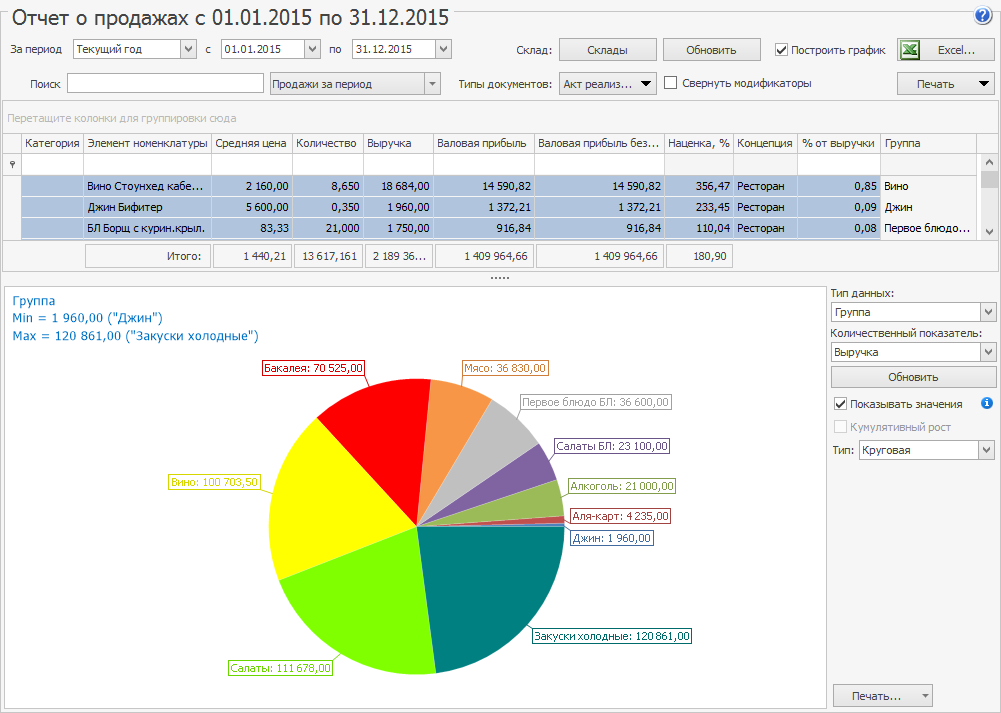Viewport: 1001px width, 713px height.
Task: Open the За период dropdown (Текущий год)
Action: tap(189, 49)
